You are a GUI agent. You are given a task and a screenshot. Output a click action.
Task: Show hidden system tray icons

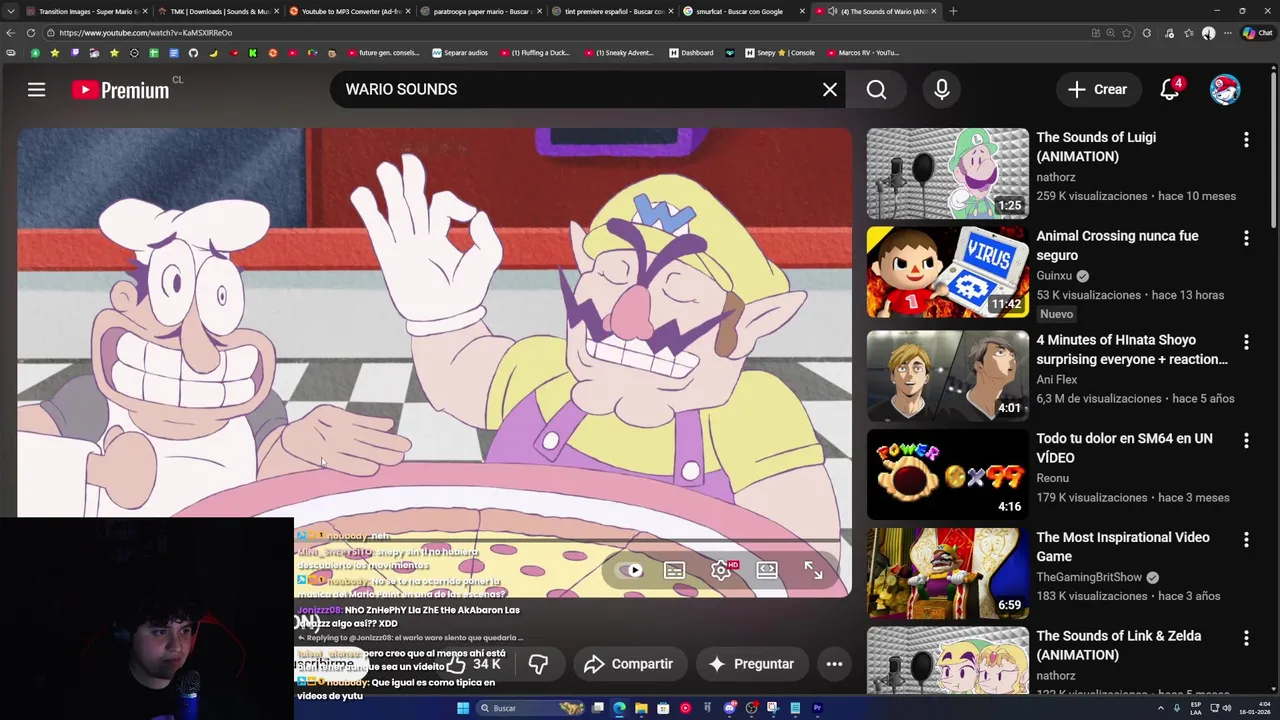click(x=1161, y=708)
